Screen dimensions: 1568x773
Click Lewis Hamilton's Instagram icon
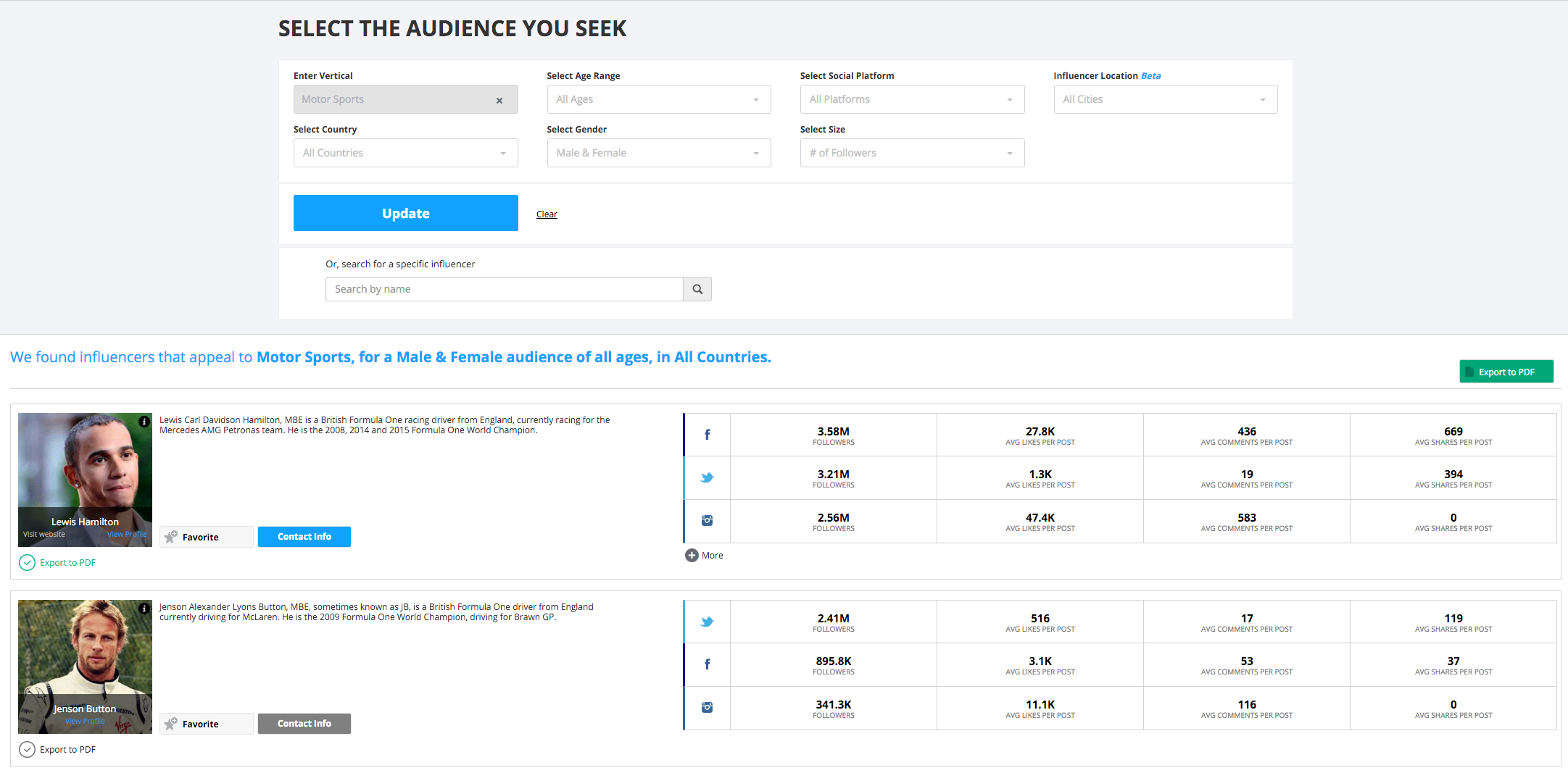coord(707,521)
